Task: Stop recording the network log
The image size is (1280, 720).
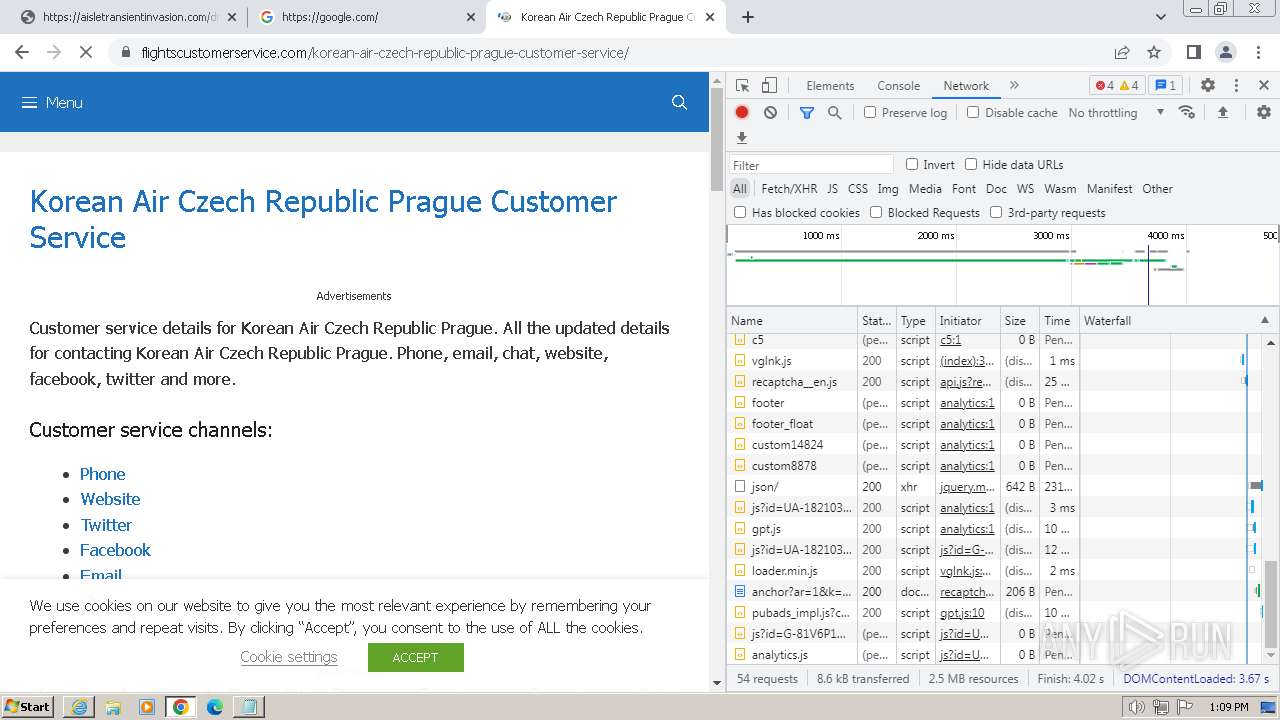Action: coord(742,112)
